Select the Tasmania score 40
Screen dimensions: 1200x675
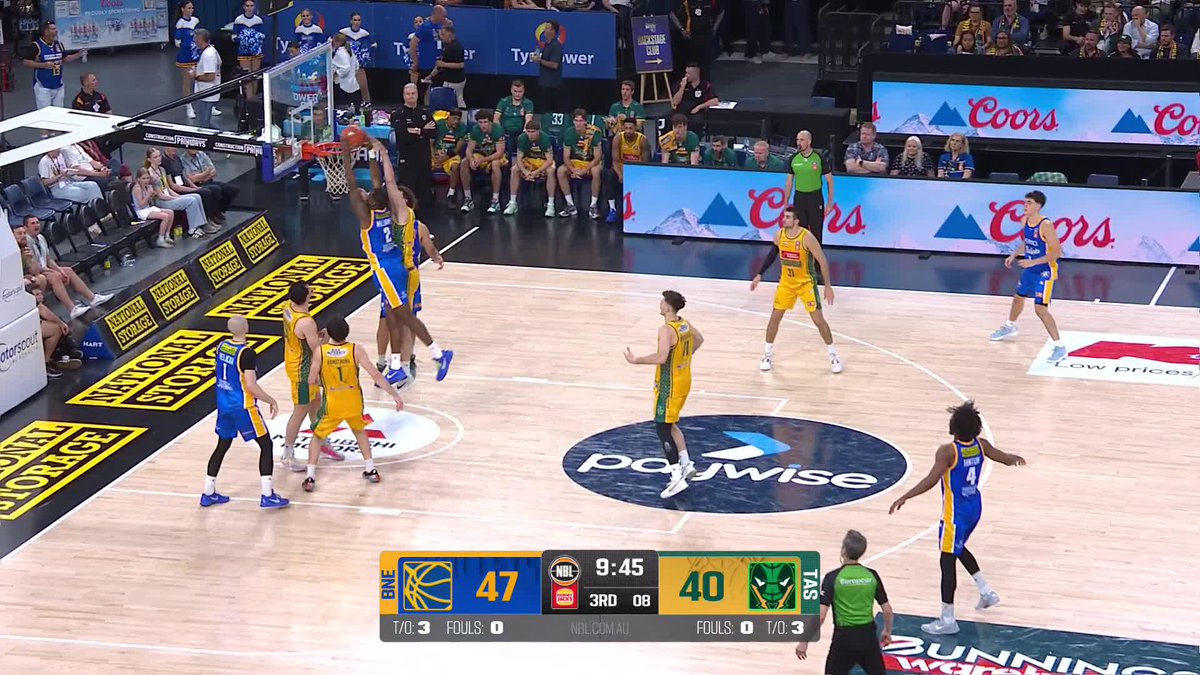click(x=701, y=585)
